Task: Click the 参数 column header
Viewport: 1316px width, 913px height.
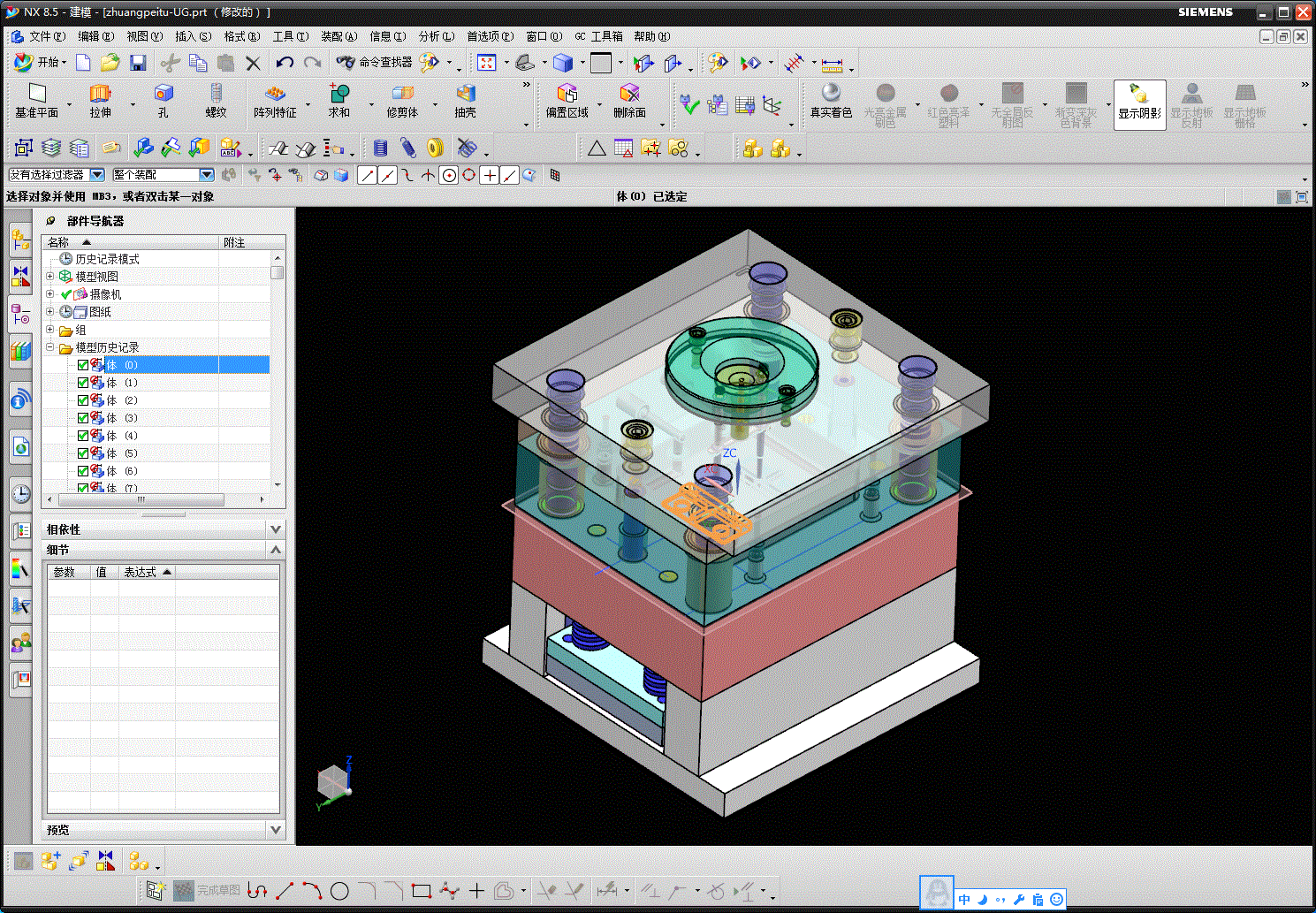Action: point(69,573)
